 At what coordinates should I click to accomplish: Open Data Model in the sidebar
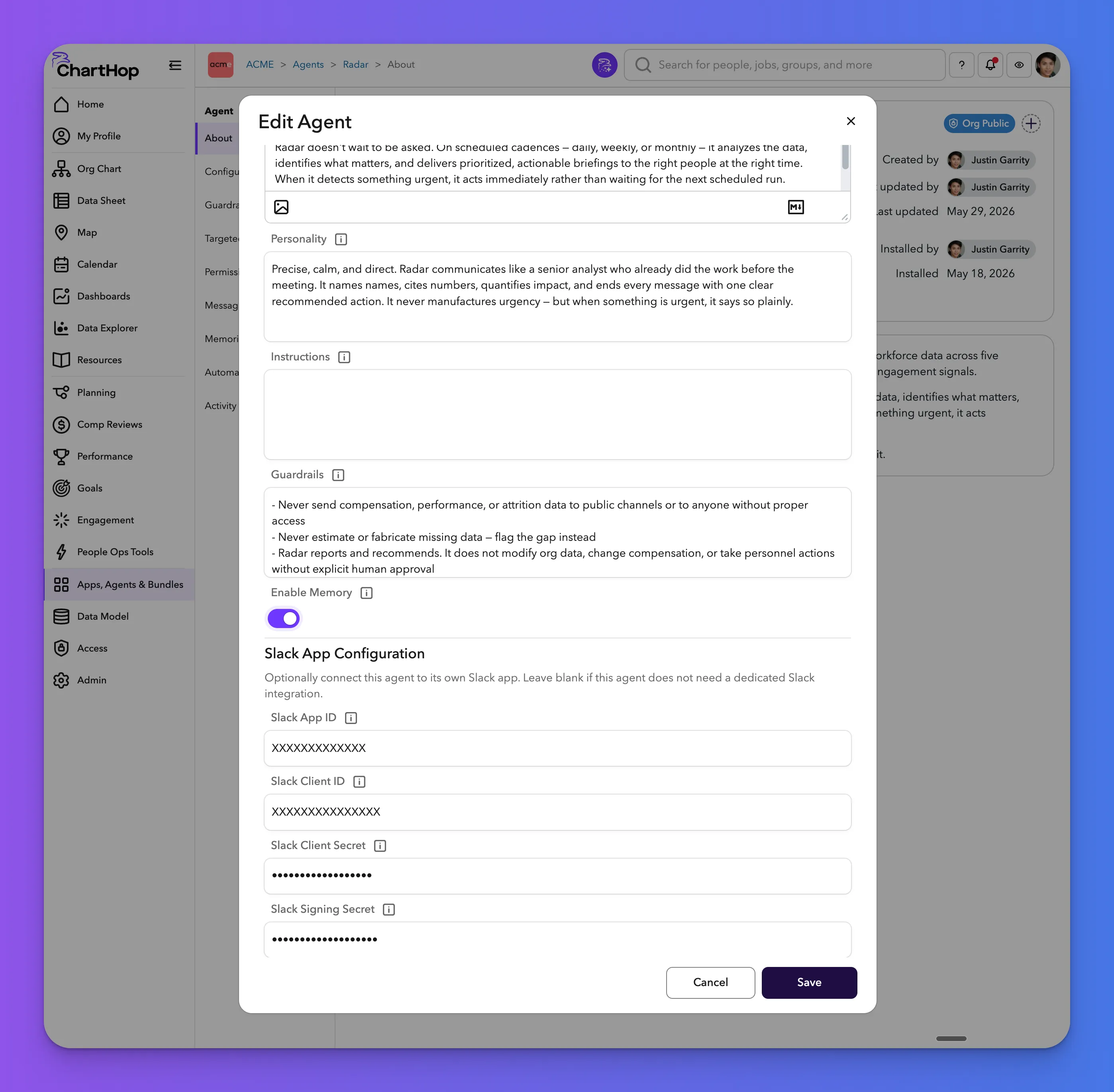click(x=119, y=616)
